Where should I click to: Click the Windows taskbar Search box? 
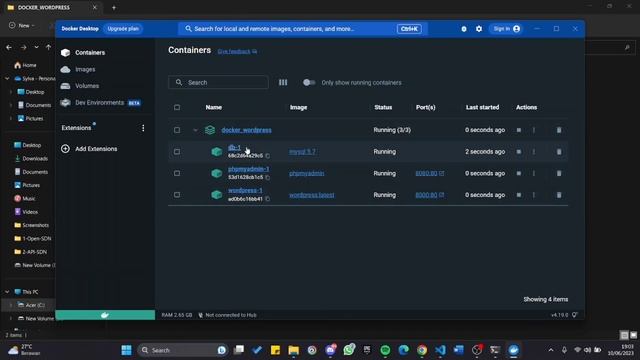point(182,350)
